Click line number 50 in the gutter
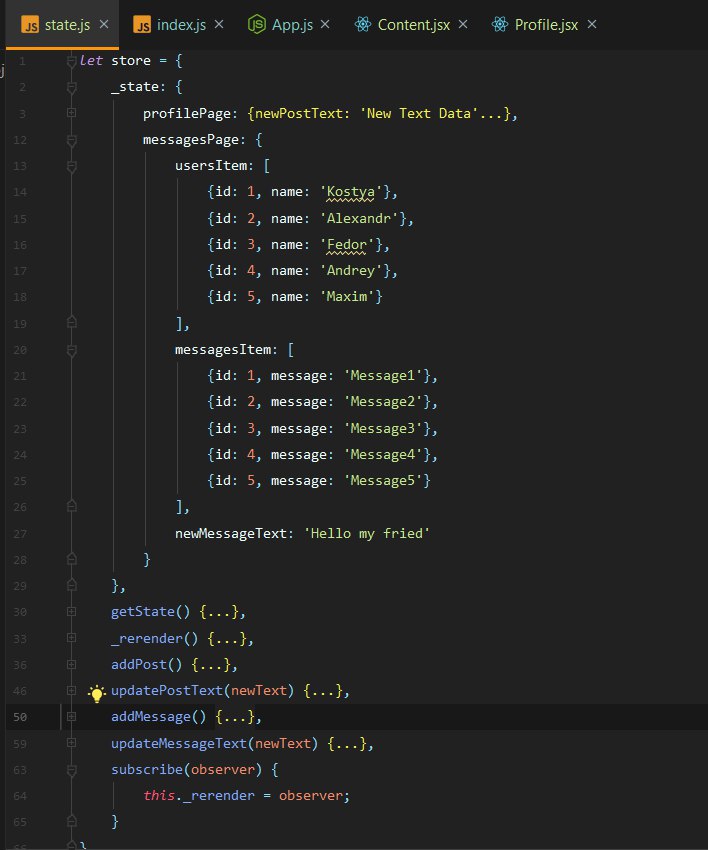This screenshot has width=708, height=850. tap(20, 717)
